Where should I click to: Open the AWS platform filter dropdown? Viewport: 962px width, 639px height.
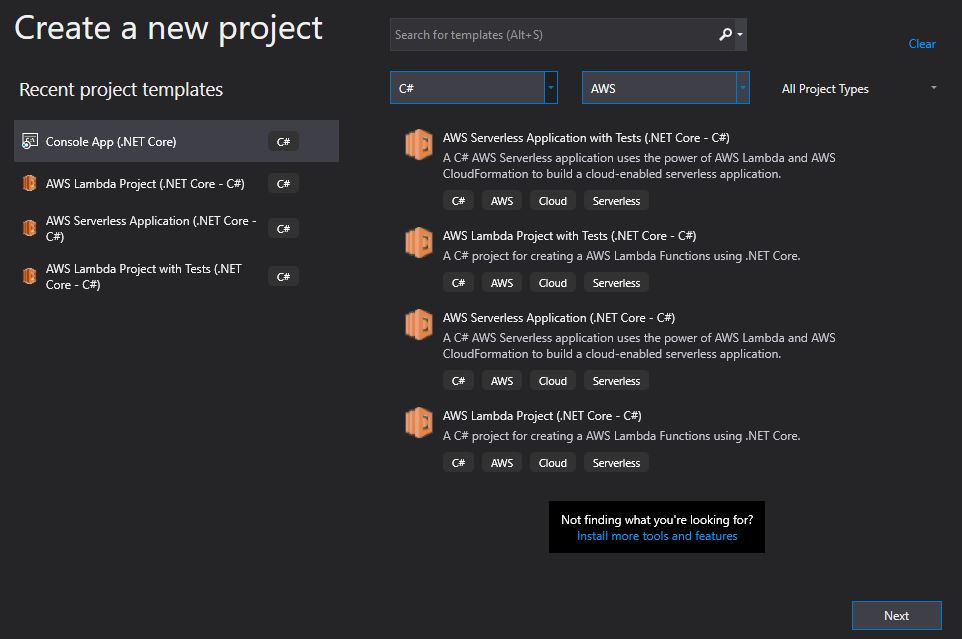(x=742, y=88)
